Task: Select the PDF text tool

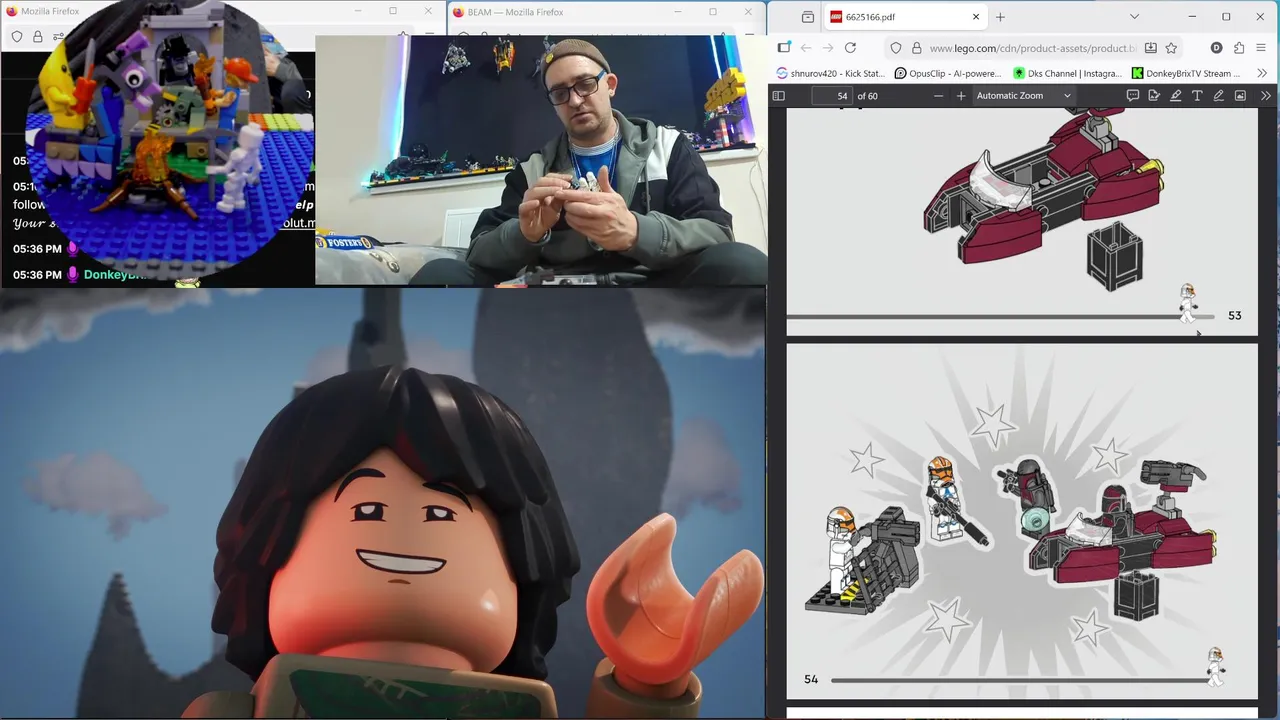Action: [1197, 96]
